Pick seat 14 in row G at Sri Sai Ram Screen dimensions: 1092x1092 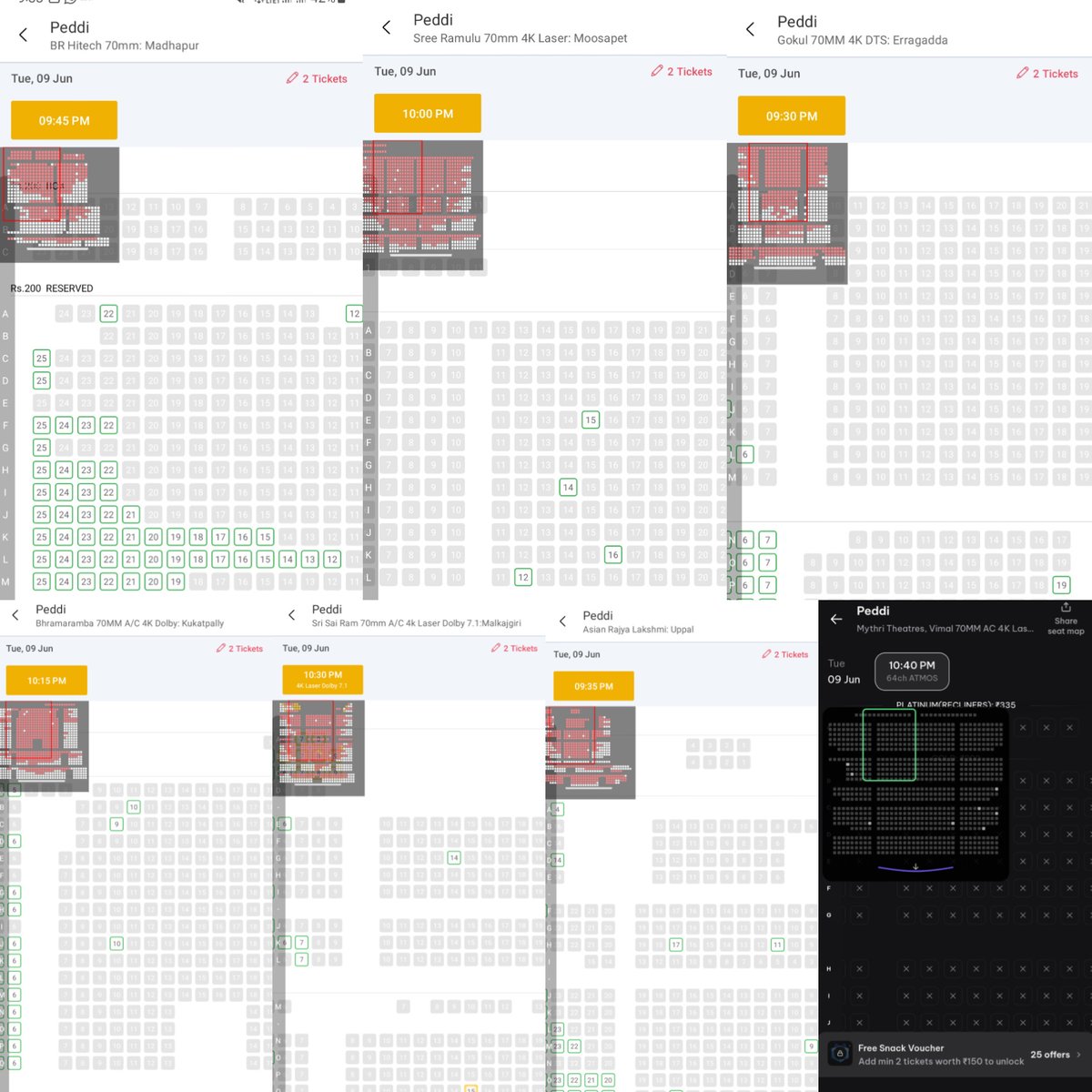pos(454,858)
